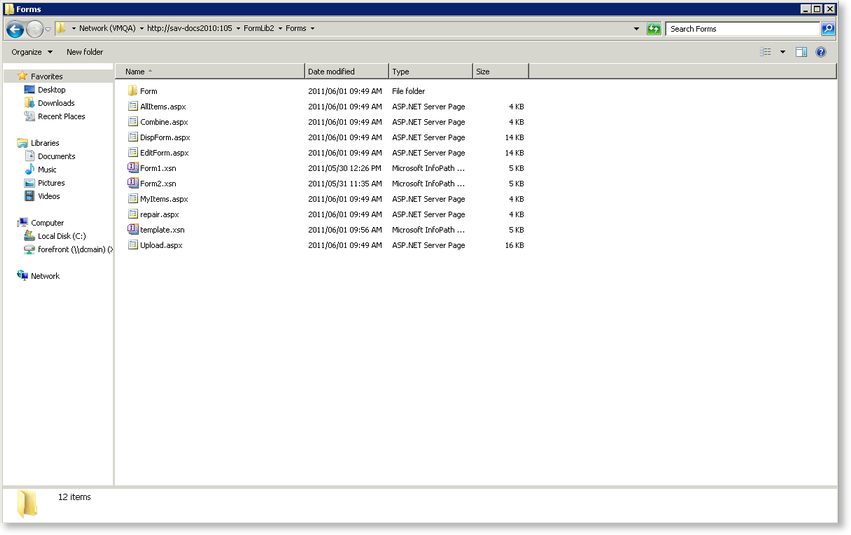Sort by the Size column header
This screenshot has height=535, width=851.
(500, 72)
